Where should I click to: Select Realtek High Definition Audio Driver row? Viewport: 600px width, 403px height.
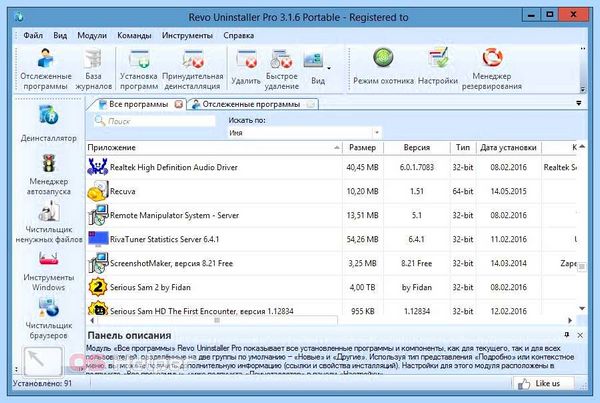[x=331, y=167]
